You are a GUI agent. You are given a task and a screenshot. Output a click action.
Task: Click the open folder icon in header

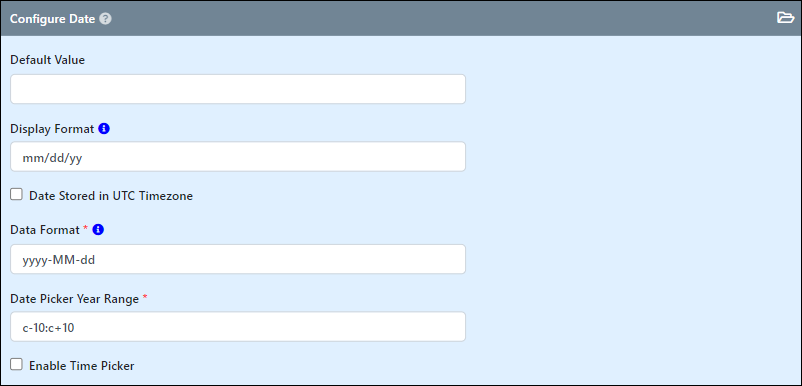point(786,18)
